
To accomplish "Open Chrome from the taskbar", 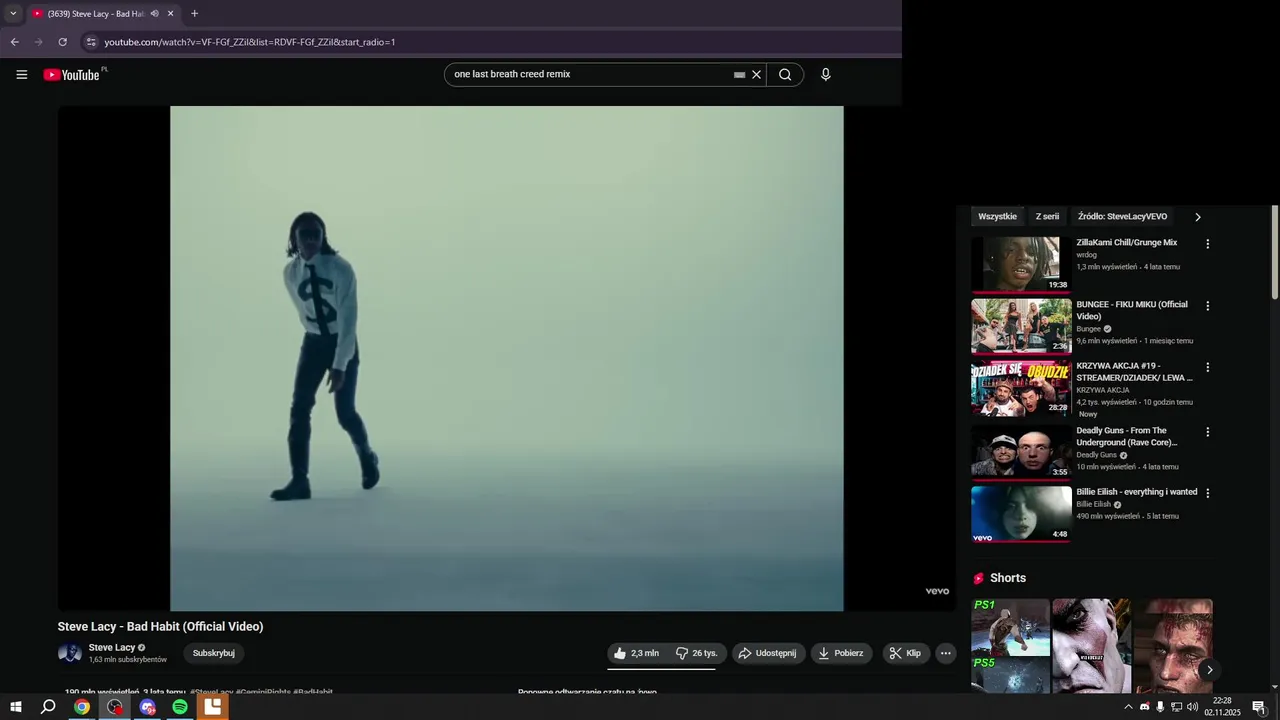I will pyautogui.click(x=82, y=707).
